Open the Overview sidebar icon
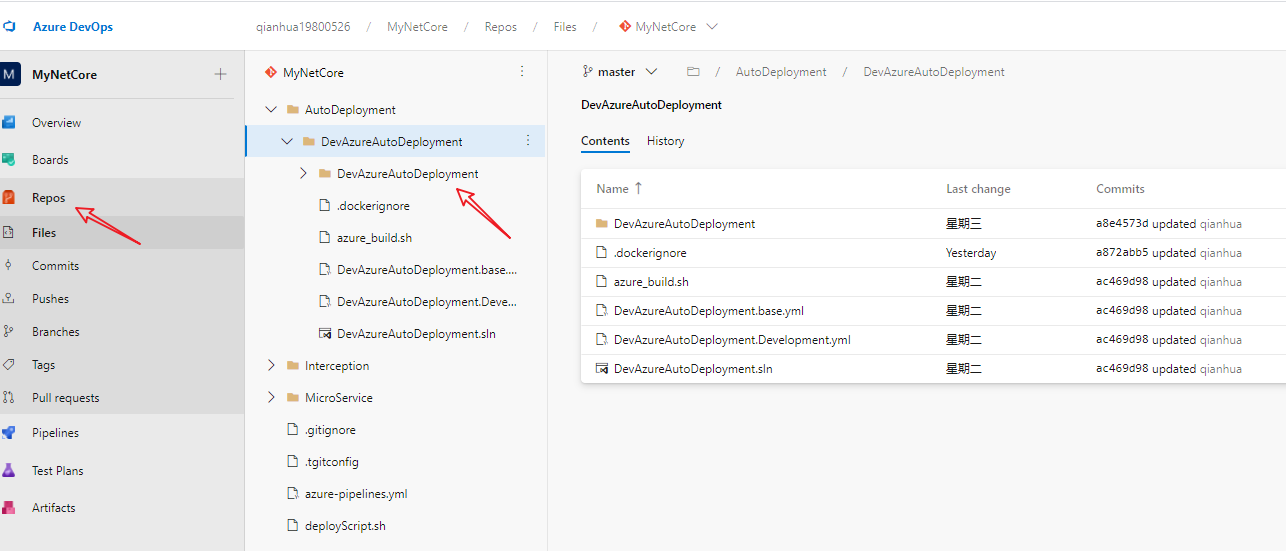The image size is (1286, 551). (x=9, y=123)
